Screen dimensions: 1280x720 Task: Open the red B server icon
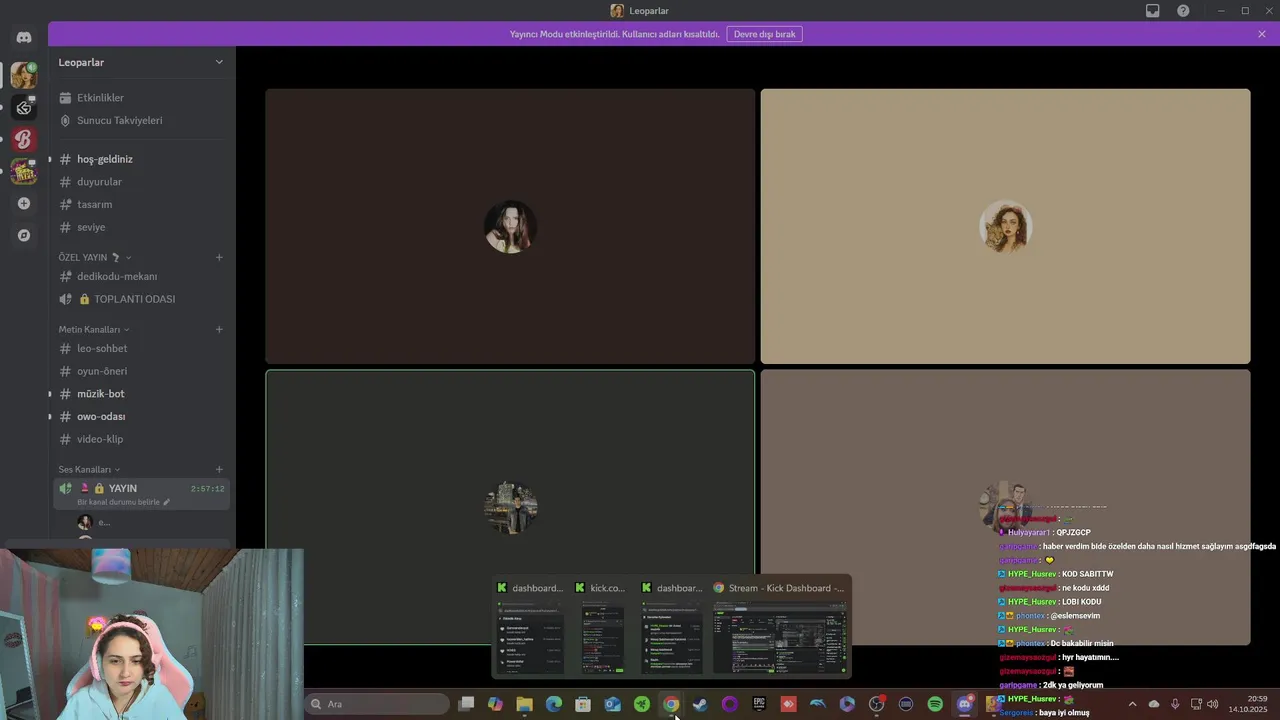pyautogui.click(x=24, y=139)
